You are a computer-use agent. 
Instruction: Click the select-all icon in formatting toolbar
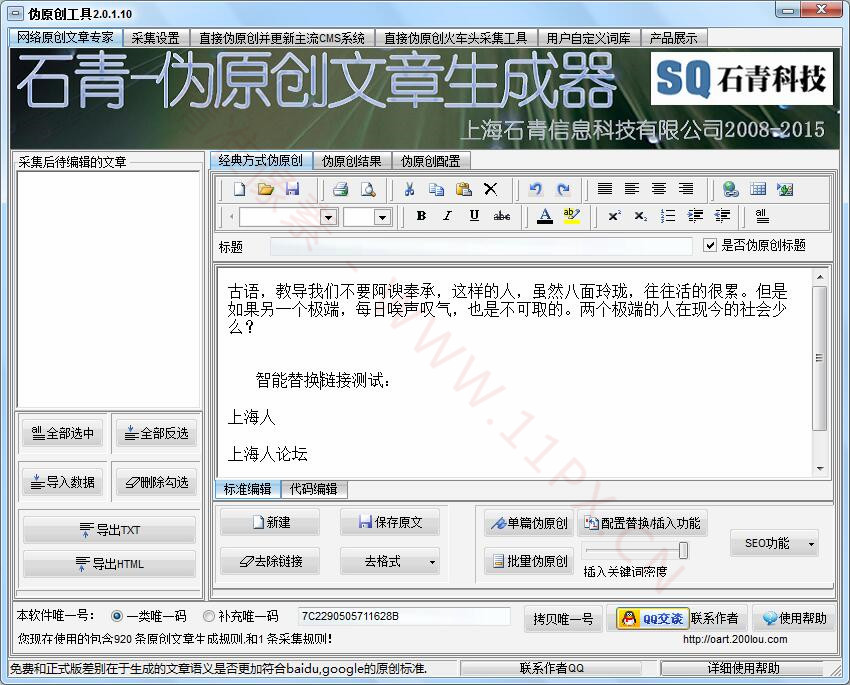(x=762, y=216)
